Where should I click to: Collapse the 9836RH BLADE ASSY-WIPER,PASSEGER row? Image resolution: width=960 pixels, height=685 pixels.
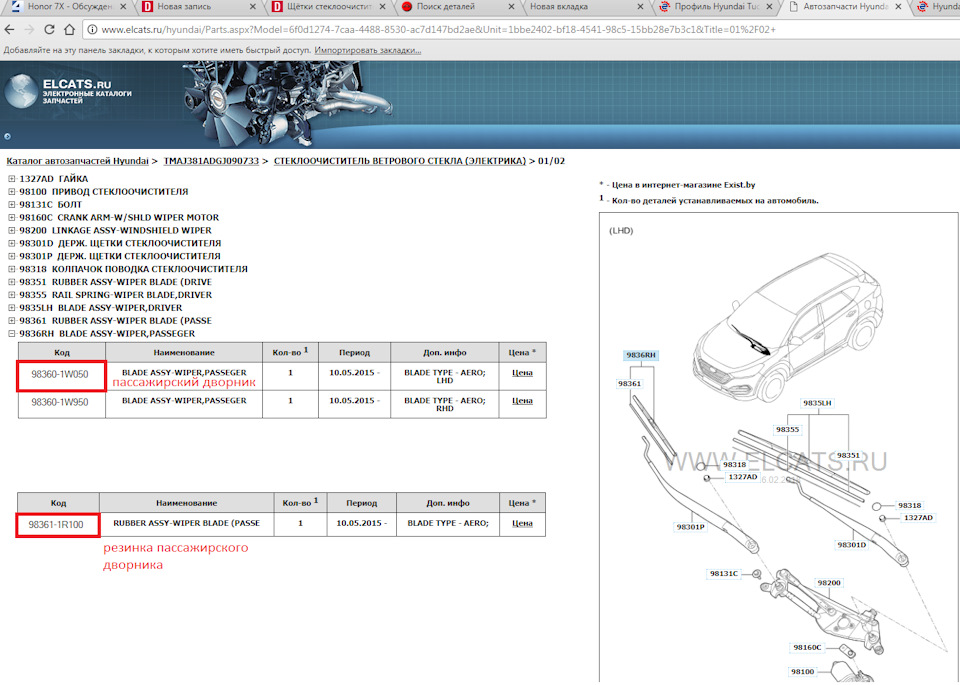point(12,334)
